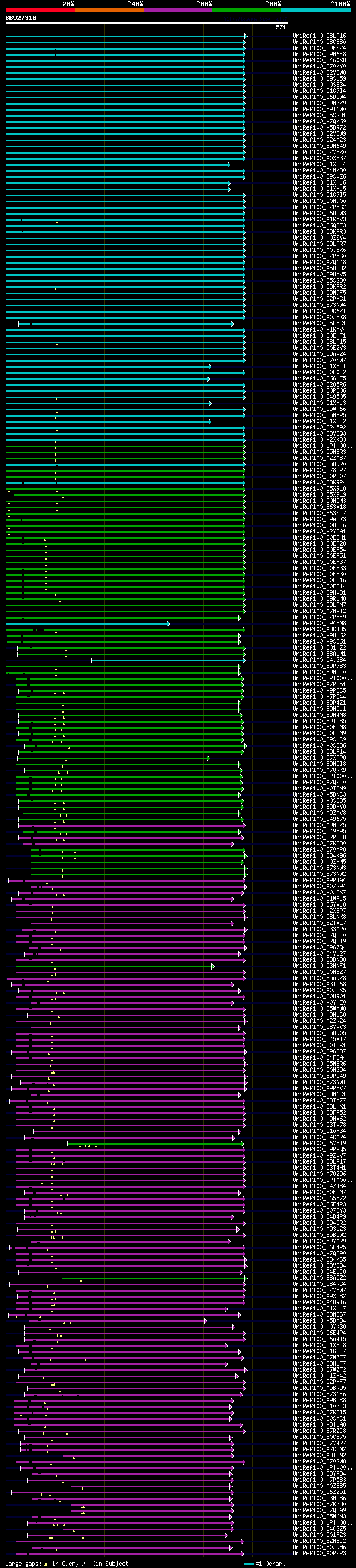The image size is (356, 1568).
Task: Click the UniRef100_A0T2N9 label
Action: click(x=319, y=788)
